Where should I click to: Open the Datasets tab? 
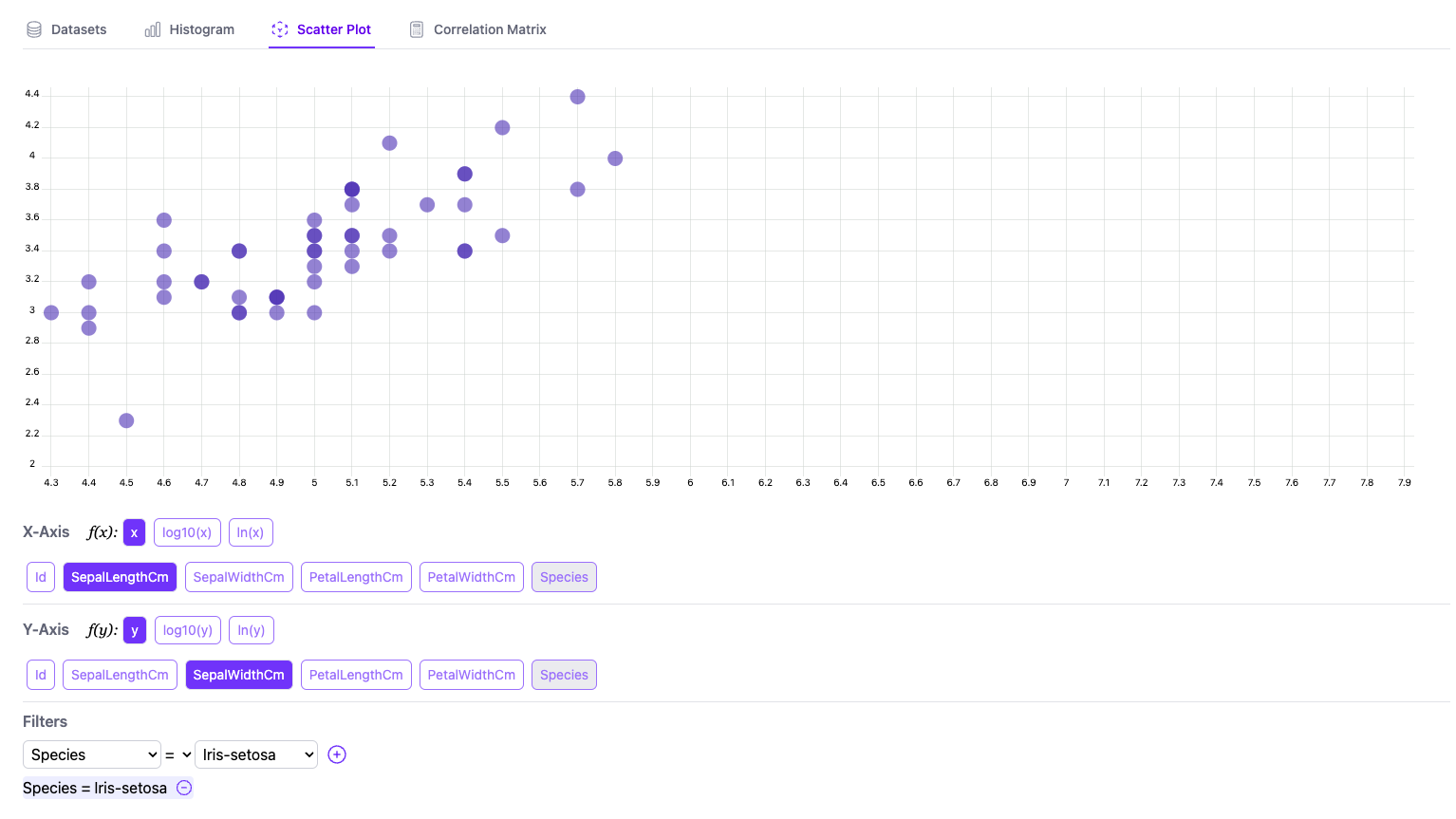pyautogui.click(x=66, y=29)
